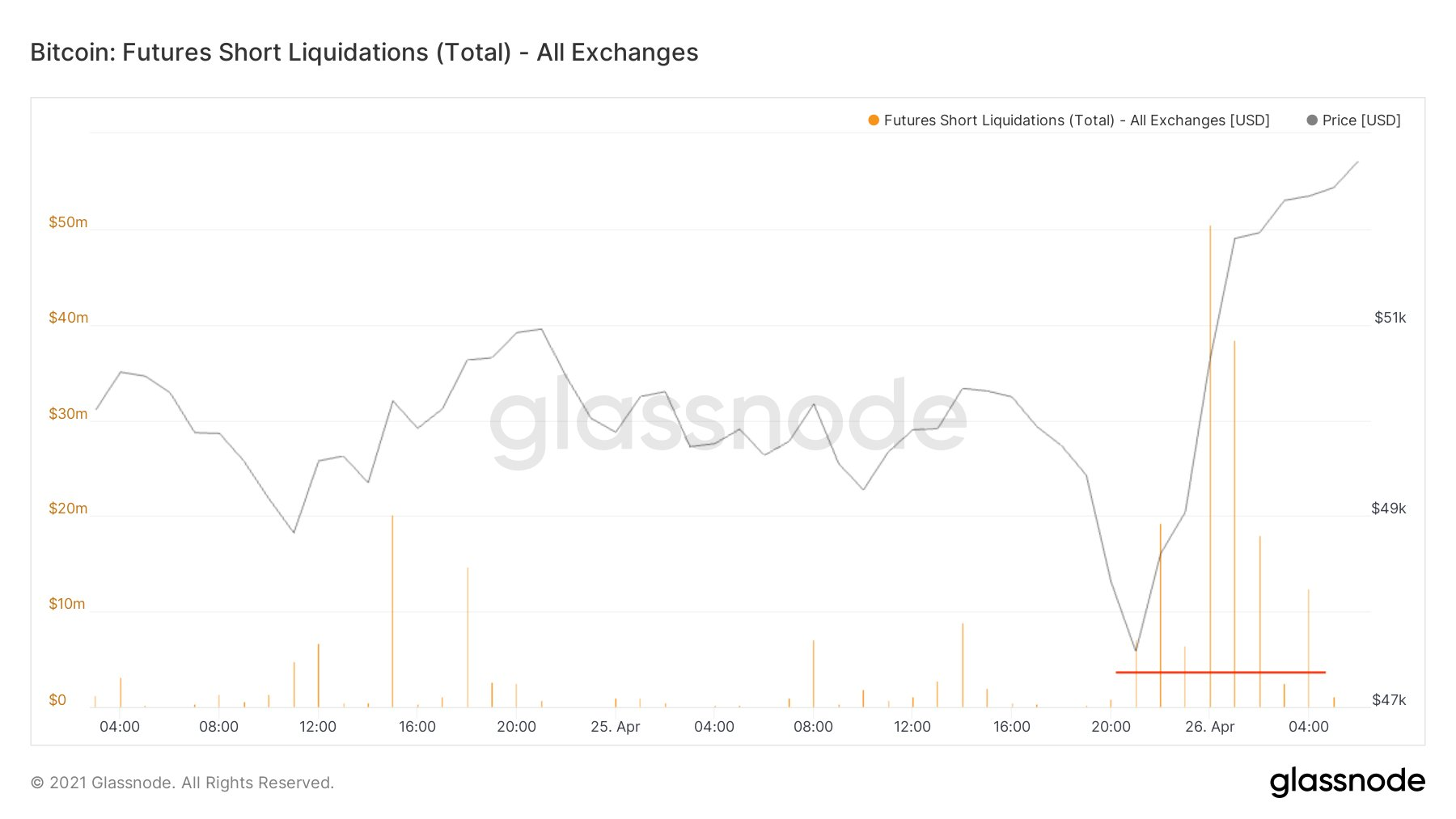Click the chart title text
1456x819 pixels.
point(364,53)
